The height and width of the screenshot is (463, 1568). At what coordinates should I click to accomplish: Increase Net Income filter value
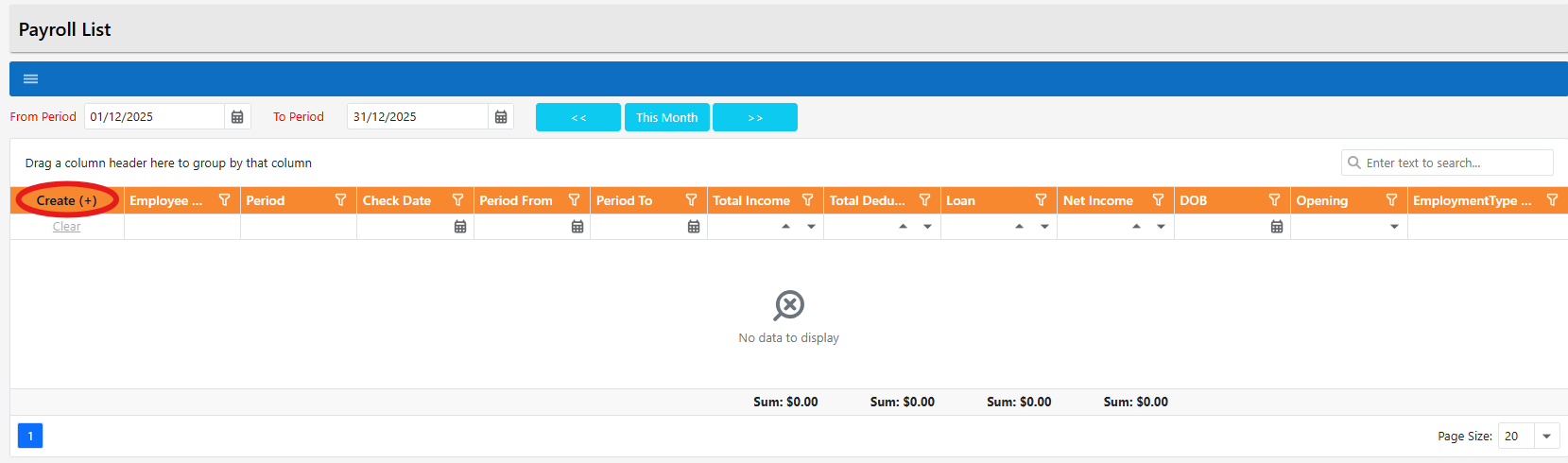pos(1136,227)
